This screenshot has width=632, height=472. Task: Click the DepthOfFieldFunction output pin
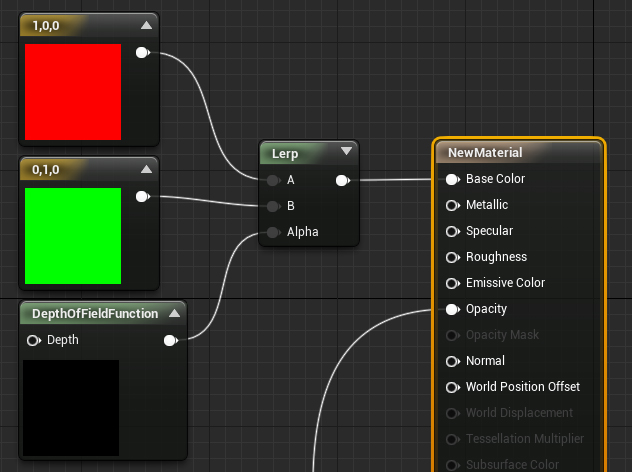pos(171,341)
